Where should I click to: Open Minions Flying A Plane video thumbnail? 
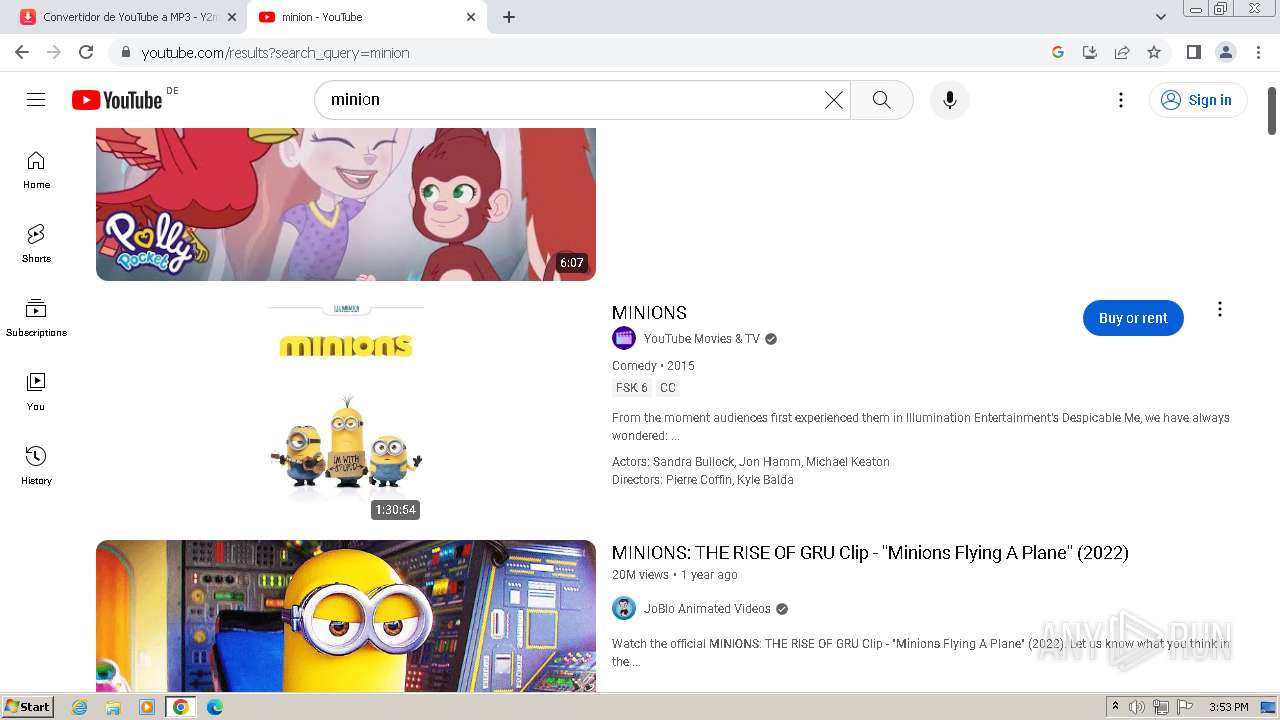click(x=346, y=616)
